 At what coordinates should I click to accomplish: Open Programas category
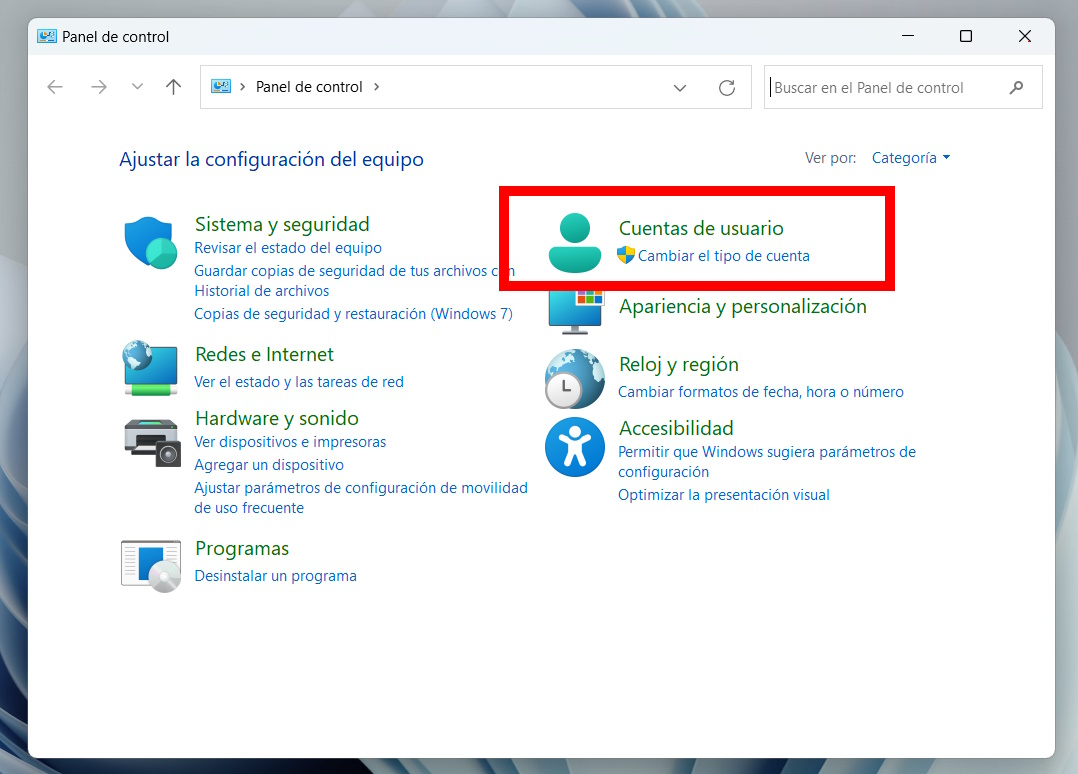(242, 549)
